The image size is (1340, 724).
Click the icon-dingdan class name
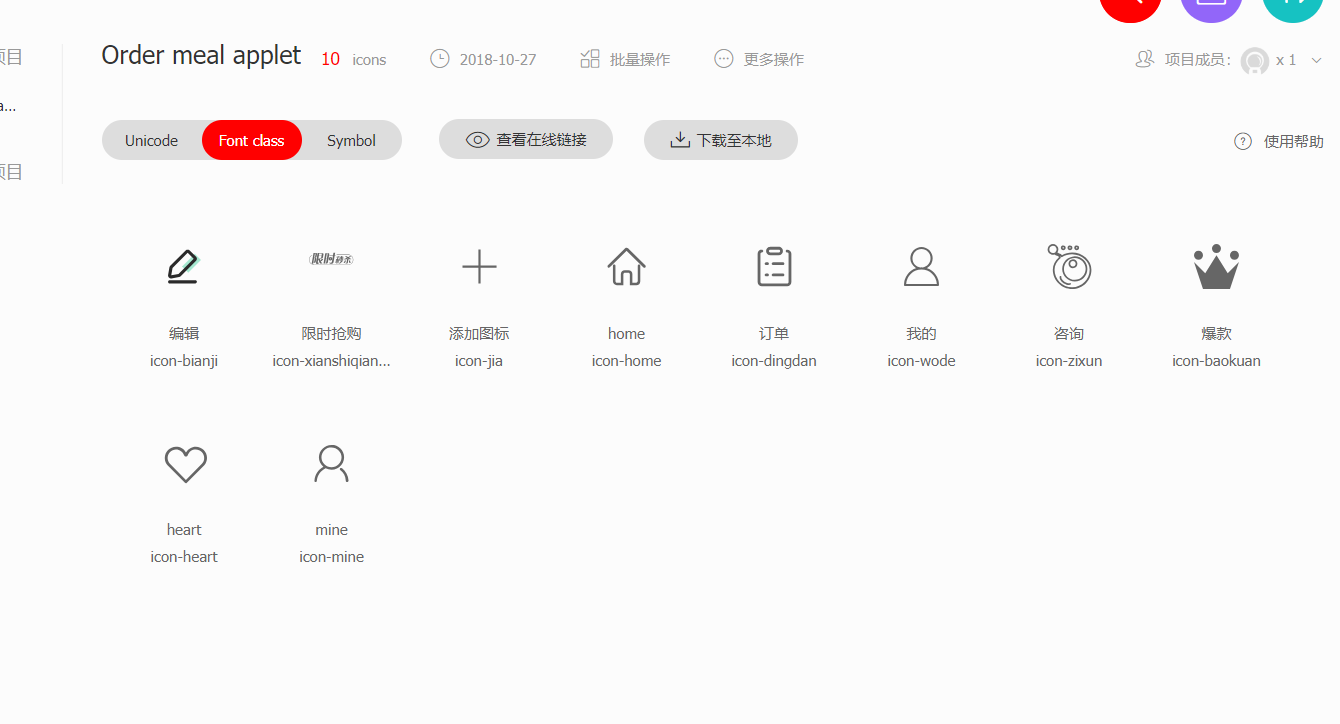pyautogui.click(x=774, y=361)
